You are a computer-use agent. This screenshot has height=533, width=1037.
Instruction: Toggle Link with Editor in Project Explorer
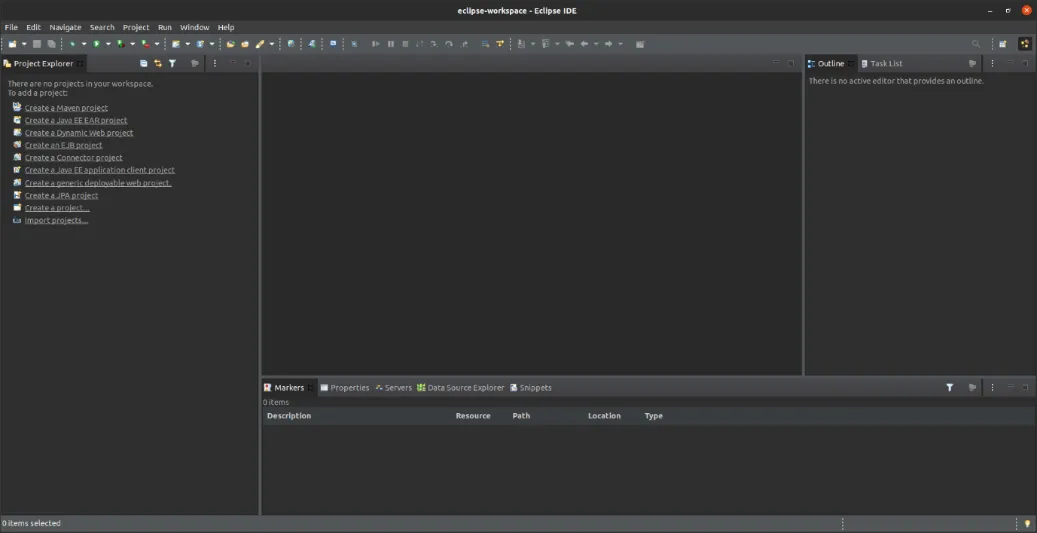pos(158,63)
